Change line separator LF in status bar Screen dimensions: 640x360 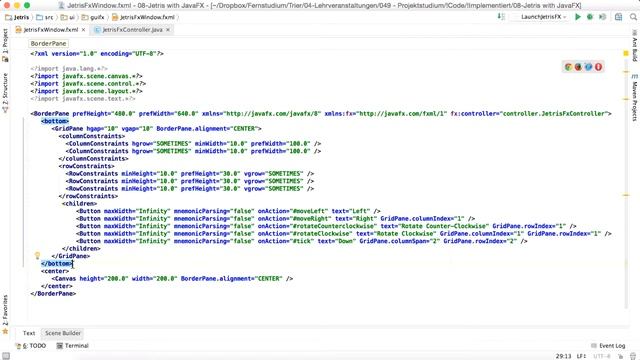[582, 356]
